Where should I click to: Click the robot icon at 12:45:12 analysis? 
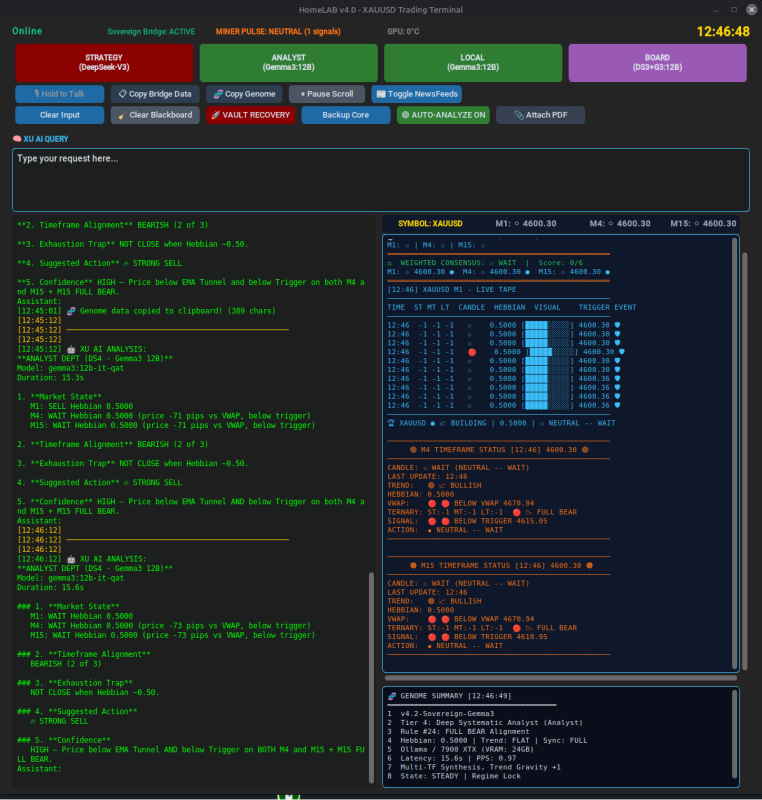coord(71,349)
